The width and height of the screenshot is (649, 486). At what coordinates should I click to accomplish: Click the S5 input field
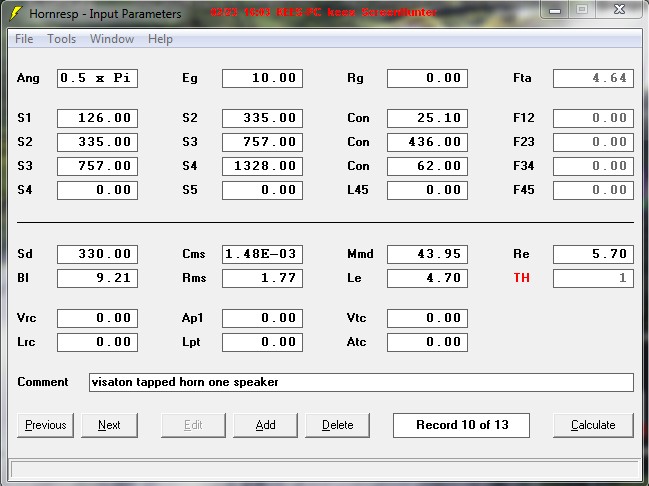pyautogui.click(x=262, y=190)
